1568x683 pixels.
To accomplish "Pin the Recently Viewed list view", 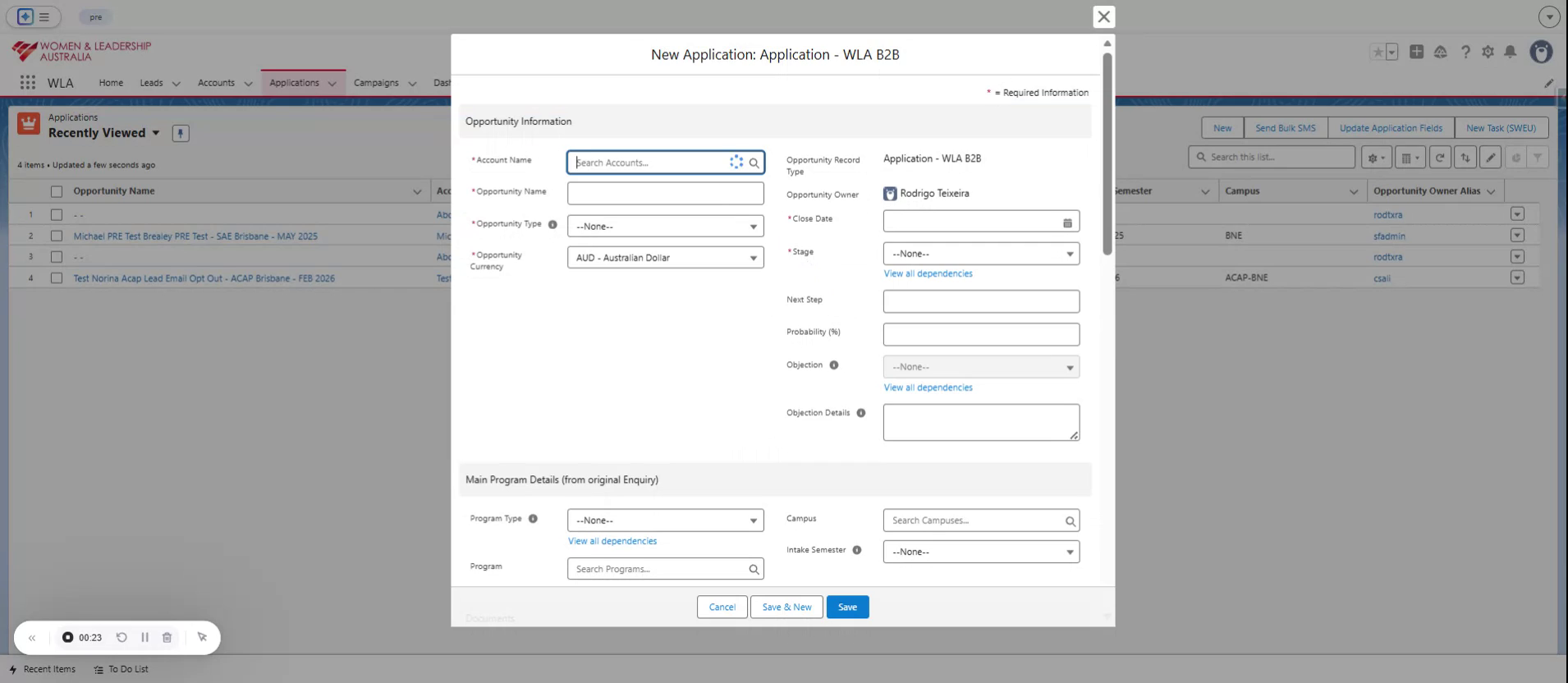I will 181,133.
